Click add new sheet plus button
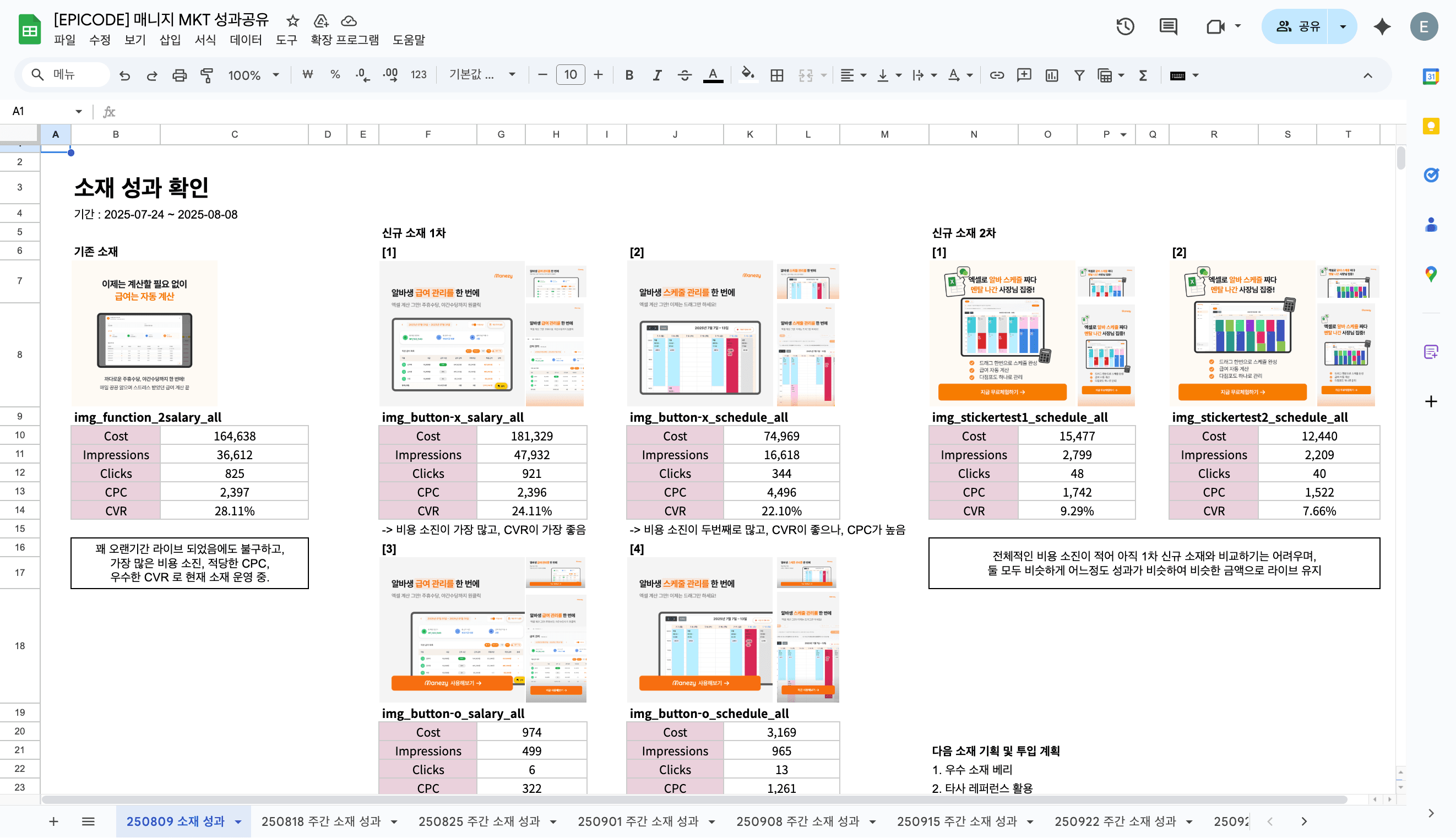 [x=53, y=821]
